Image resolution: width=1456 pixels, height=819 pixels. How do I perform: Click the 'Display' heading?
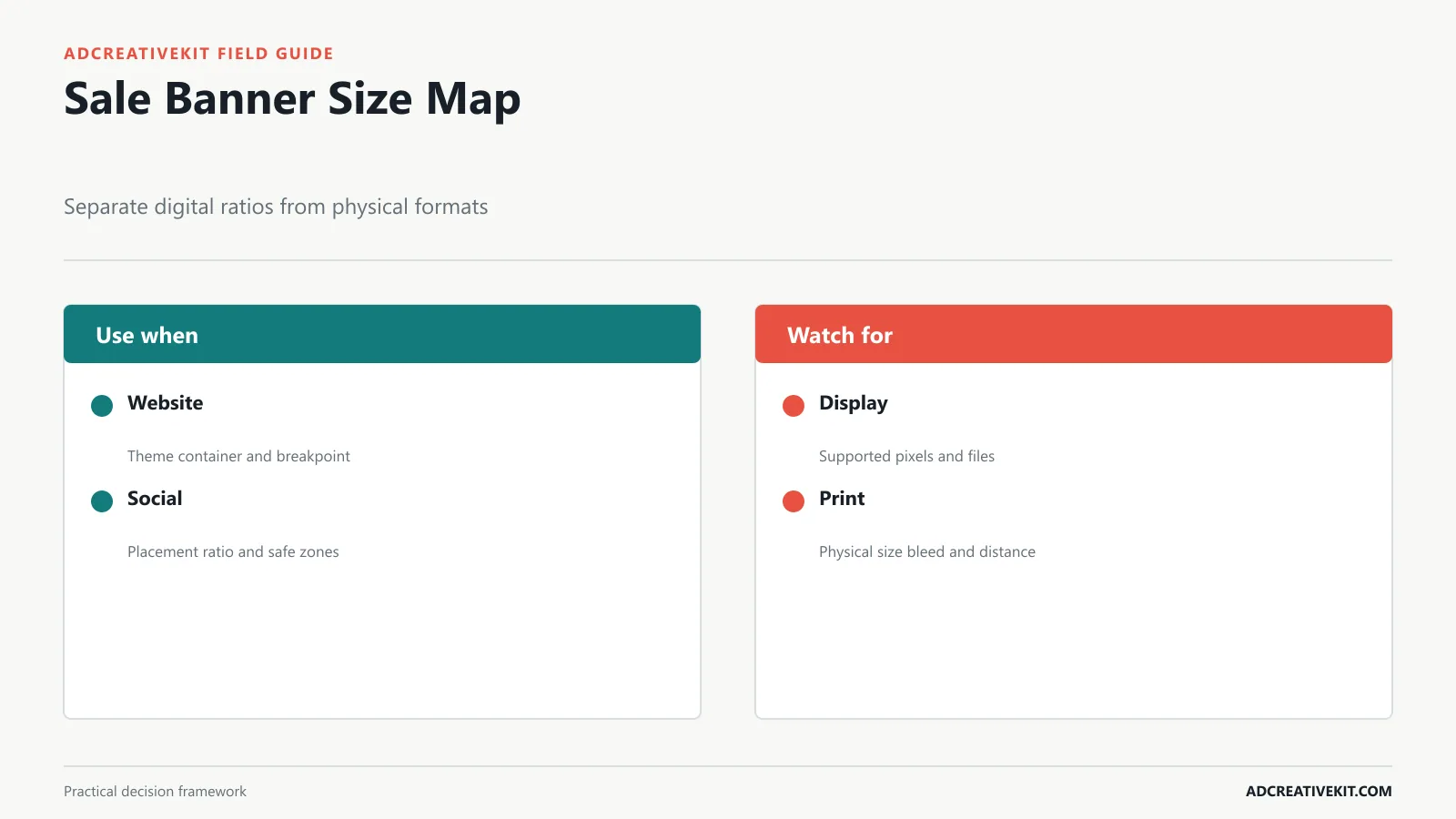pos(853,404)
